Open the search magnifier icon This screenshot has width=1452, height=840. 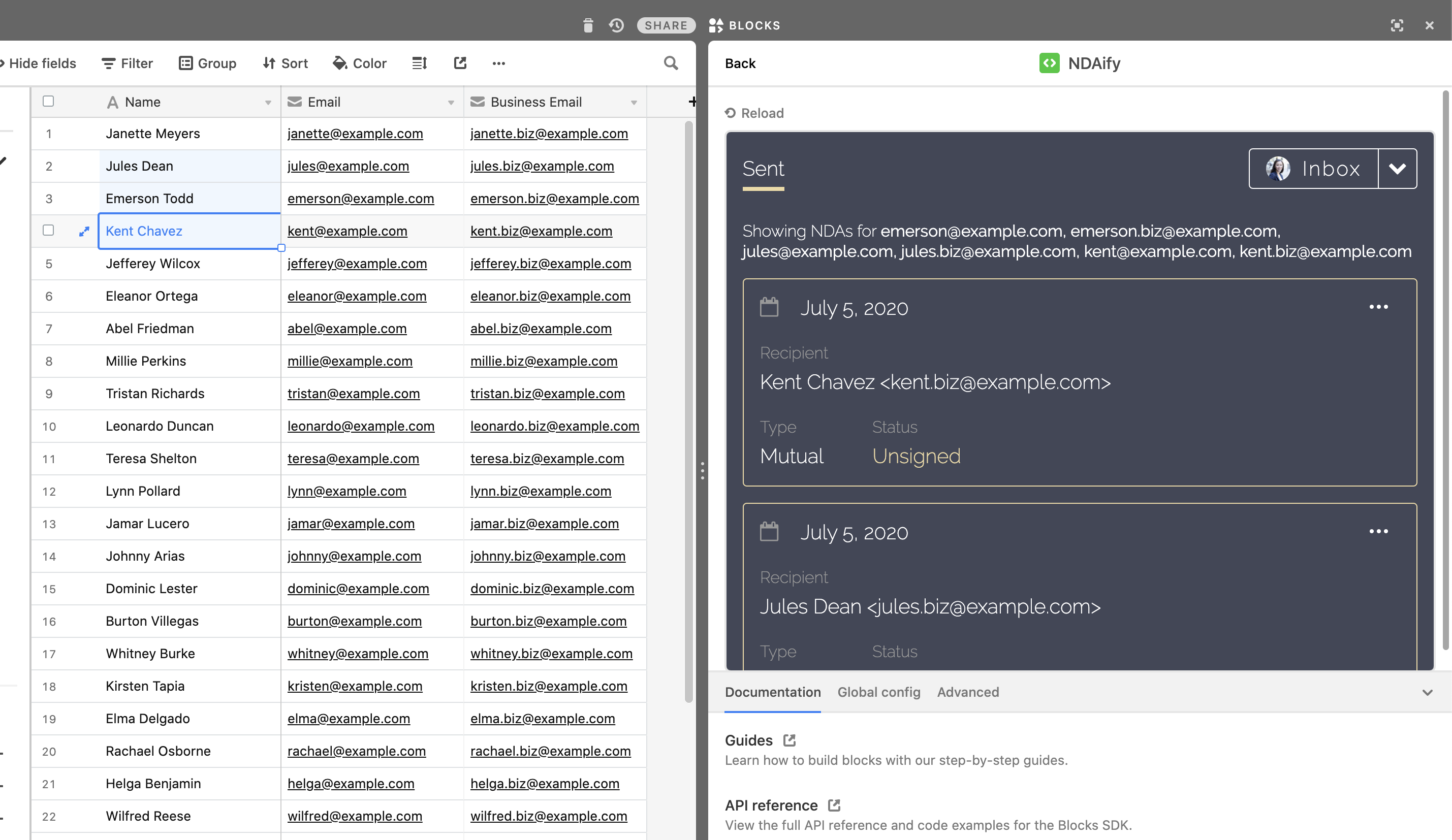[671, 63]
